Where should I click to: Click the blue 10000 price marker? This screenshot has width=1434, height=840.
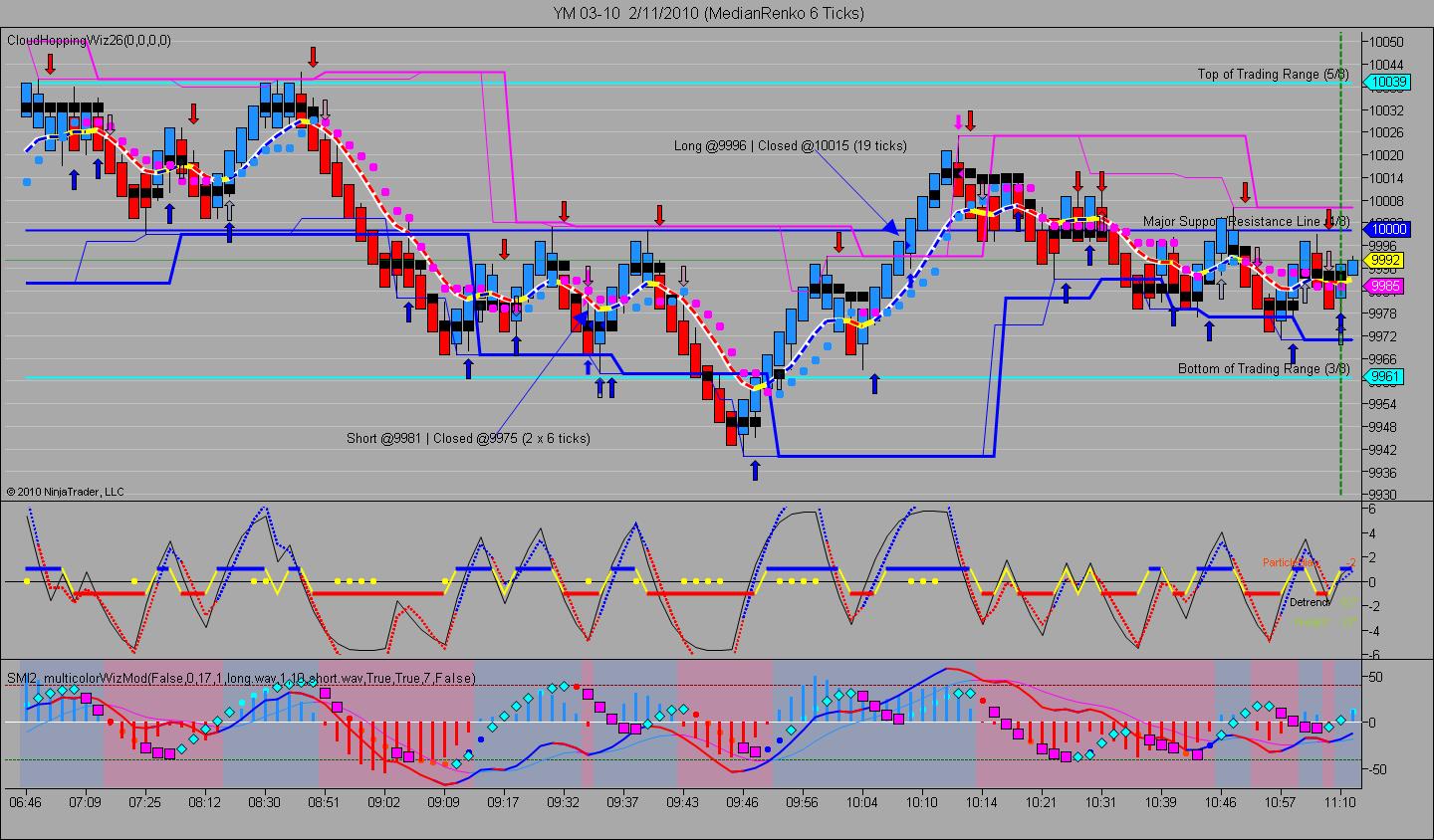point(1386,229)
